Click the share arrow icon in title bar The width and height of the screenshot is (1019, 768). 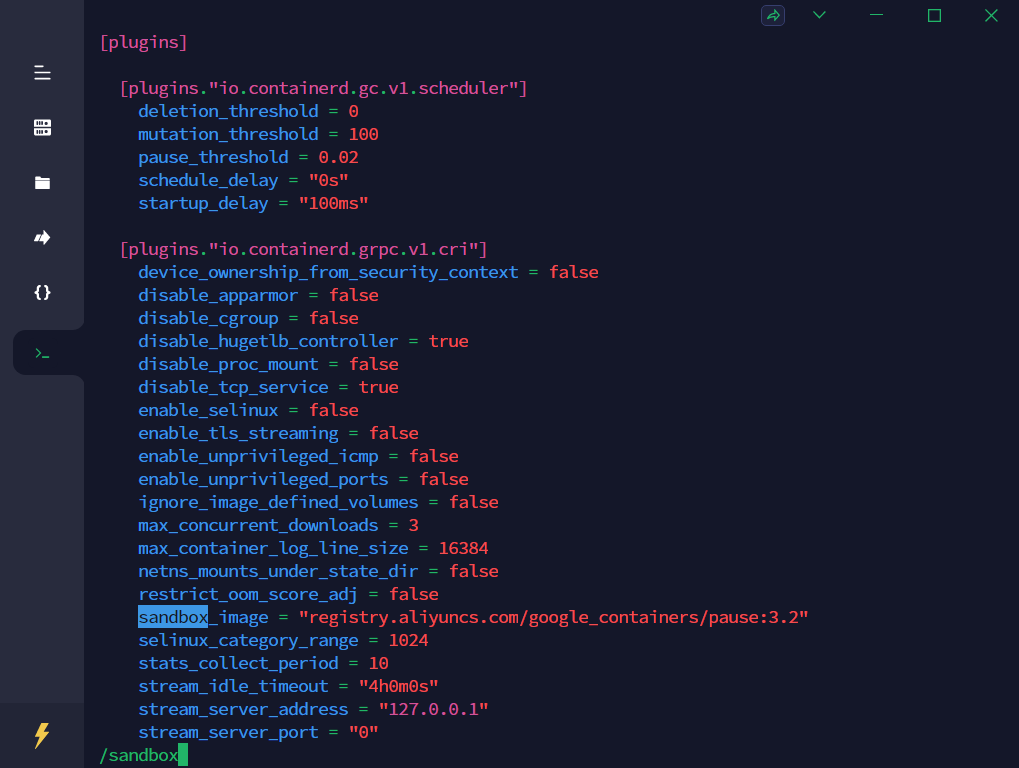click(x=772, y=15)
